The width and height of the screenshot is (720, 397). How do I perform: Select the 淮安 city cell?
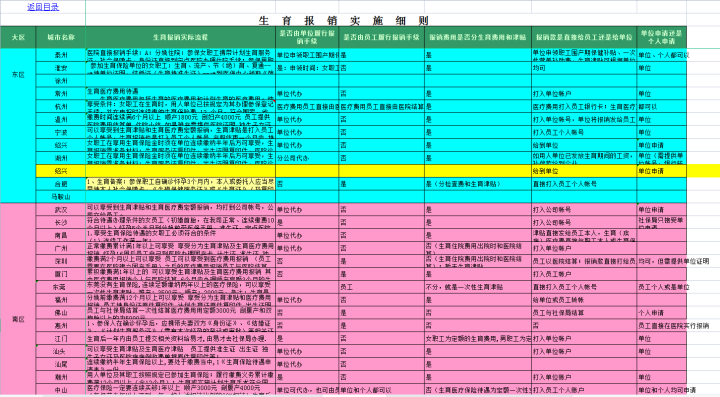click(x=61, y=68)
